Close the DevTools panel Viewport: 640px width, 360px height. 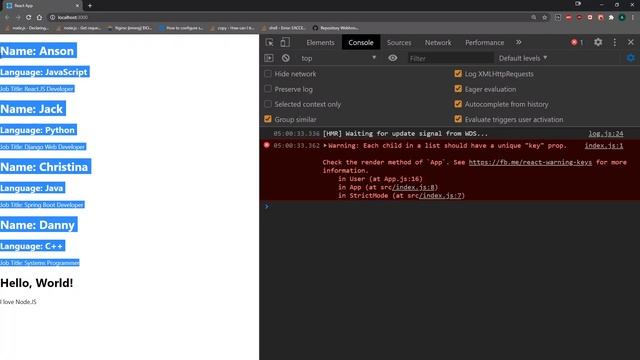[631, 42]
